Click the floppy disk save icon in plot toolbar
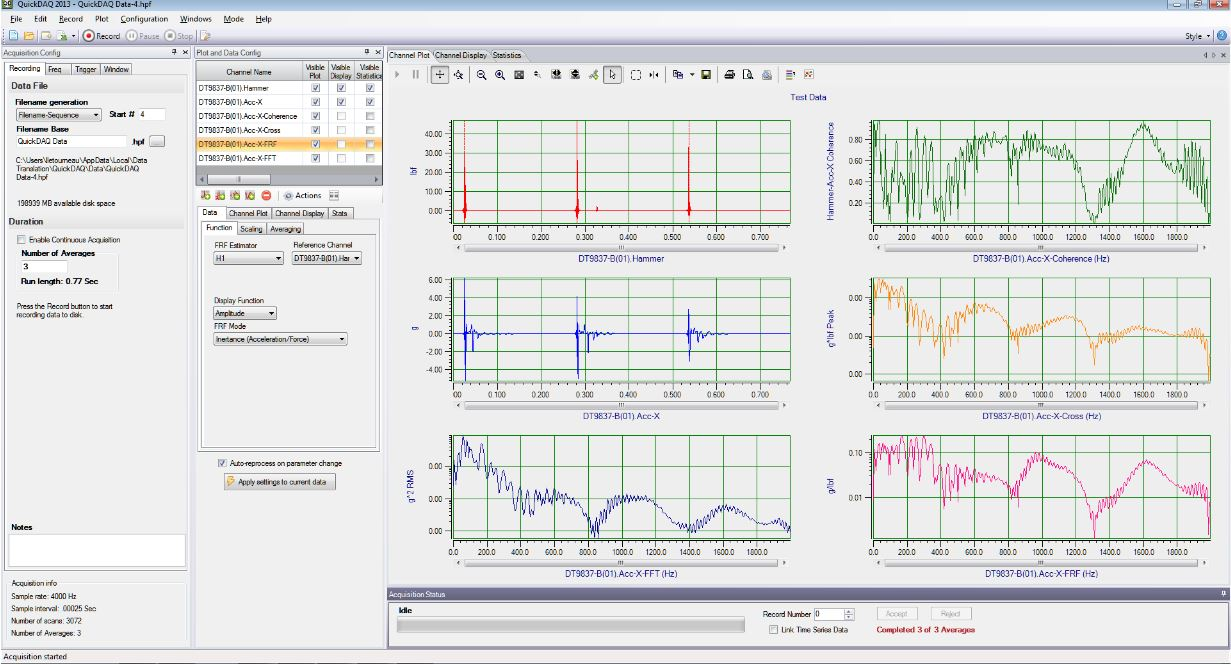 point(706,75)
